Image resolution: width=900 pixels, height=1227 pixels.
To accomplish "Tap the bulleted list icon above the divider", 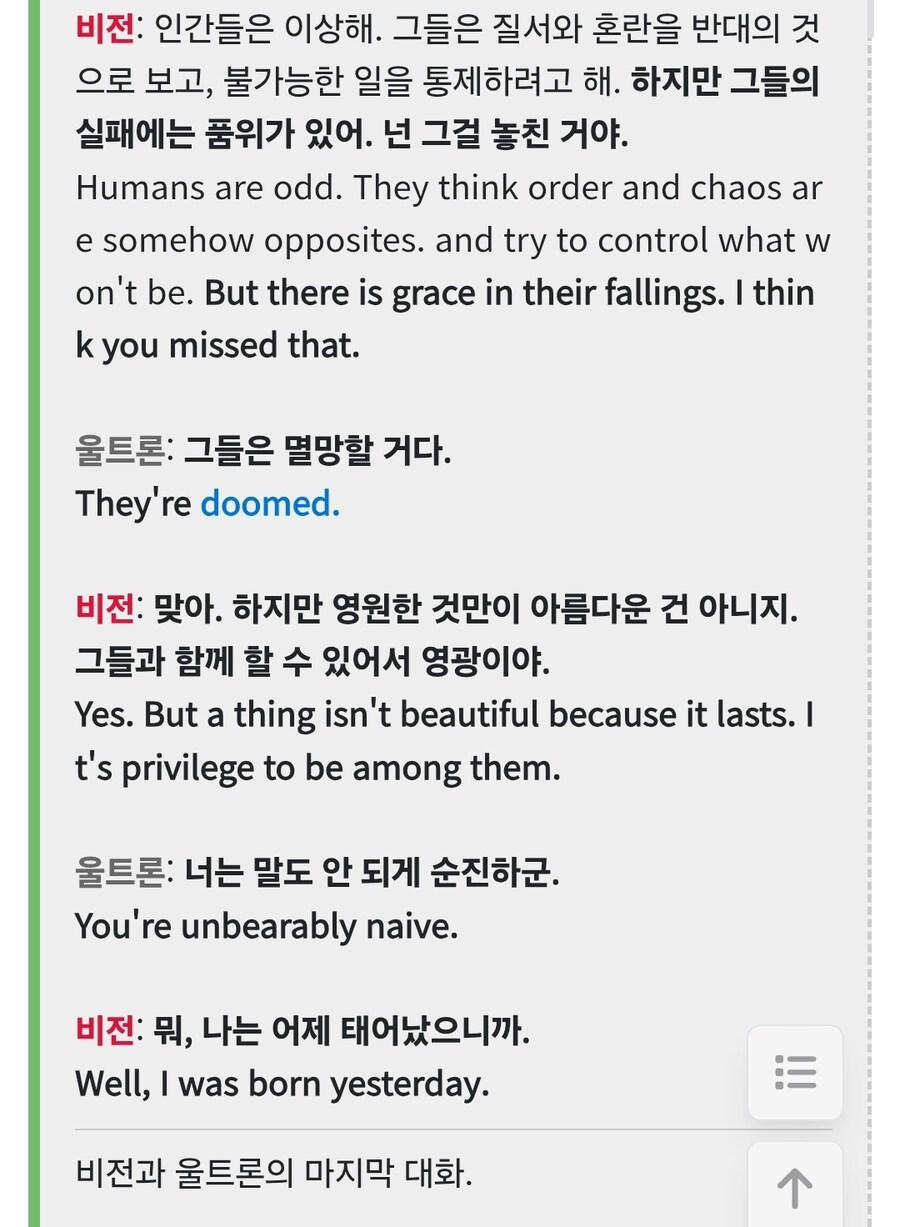I will click(794, 1071).
